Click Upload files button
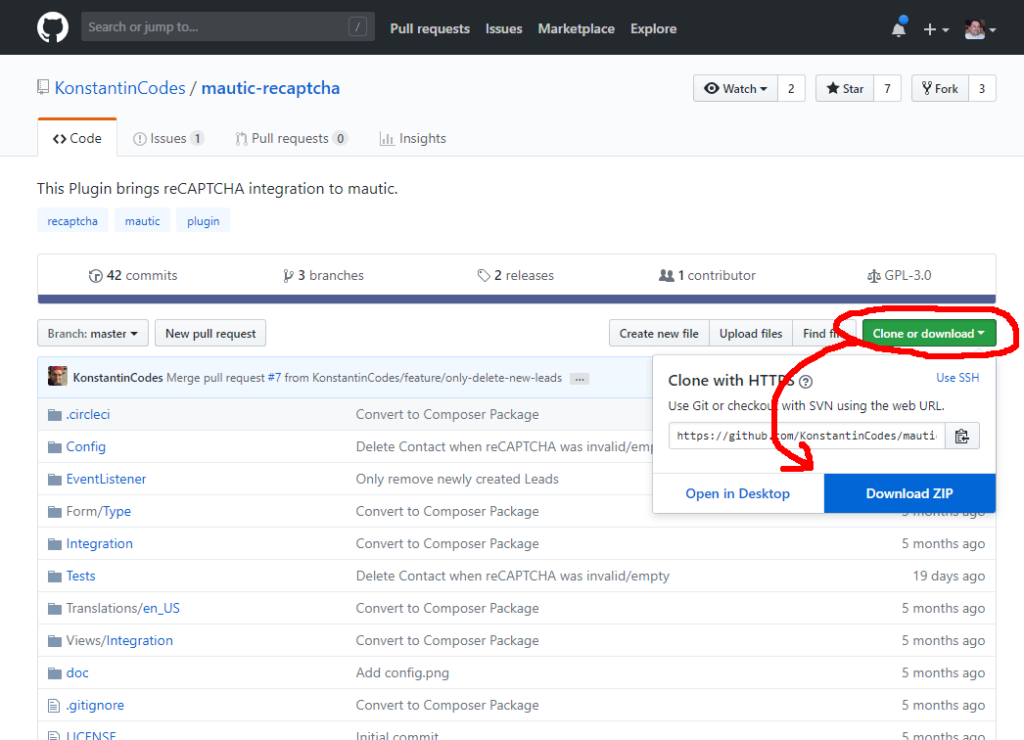1024x740 pixels. (750, 334)
